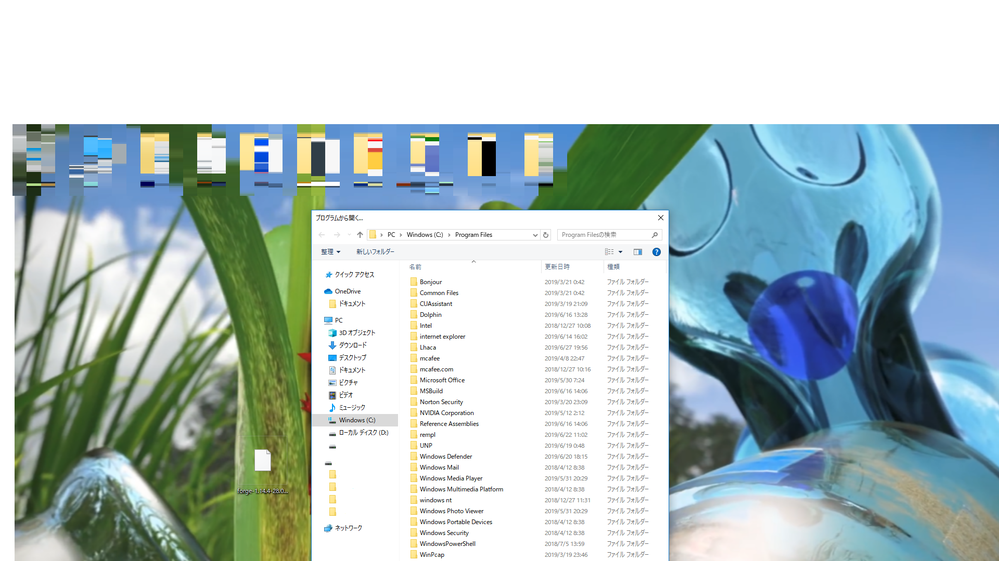Click the ネットワーク icon in the sidebar
Image resolution: width=999 pixels, height=561 pixels.
[328, 529]
